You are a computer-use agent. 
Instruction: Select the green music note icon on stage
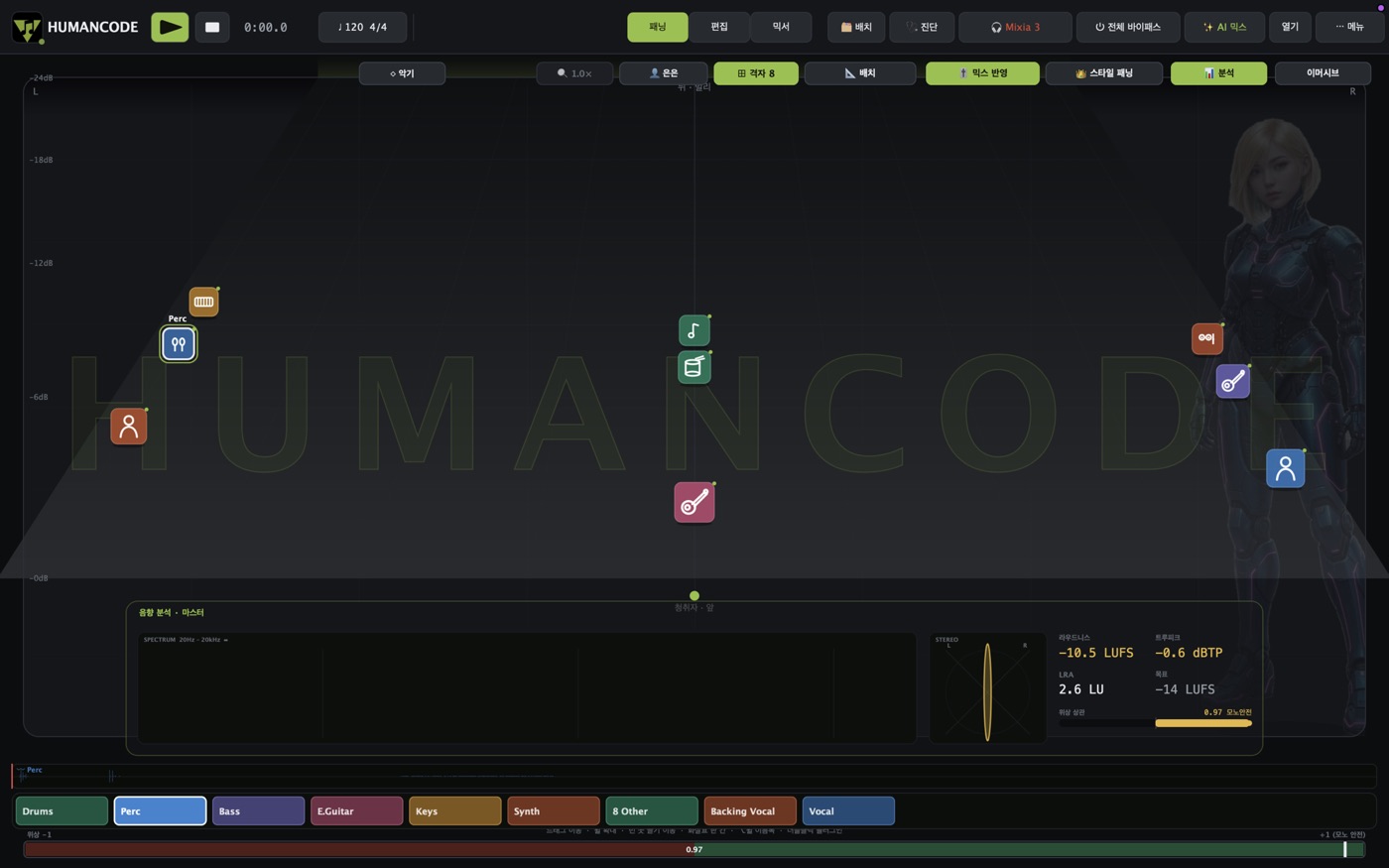pyautogui.click(x=694, y=330)
